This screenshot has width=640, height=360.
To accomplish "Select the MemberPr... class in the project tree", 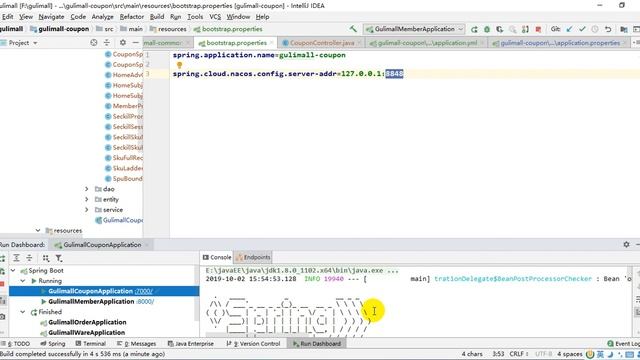I will pyautogui.click(x=124, y=106).
